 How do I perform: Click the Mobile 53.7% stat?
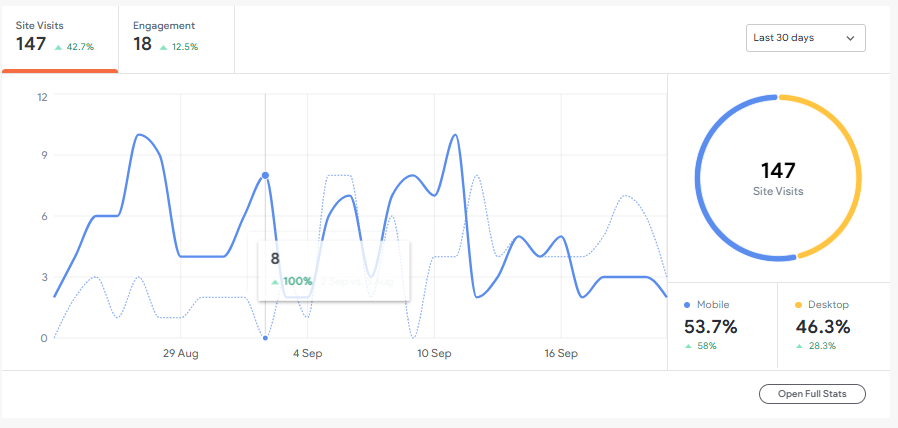tap(710, 326)
